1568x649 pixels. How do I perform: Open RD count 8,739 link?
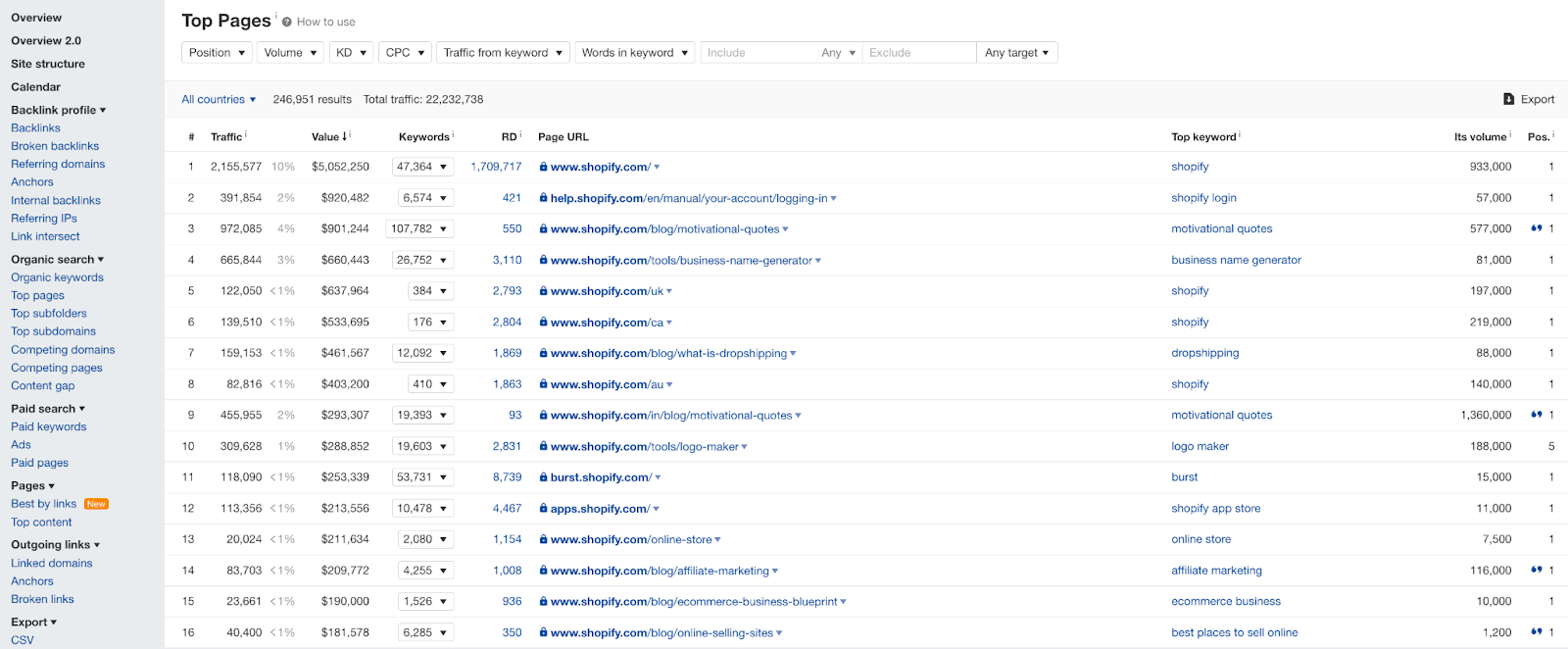(x=508, y=477)
